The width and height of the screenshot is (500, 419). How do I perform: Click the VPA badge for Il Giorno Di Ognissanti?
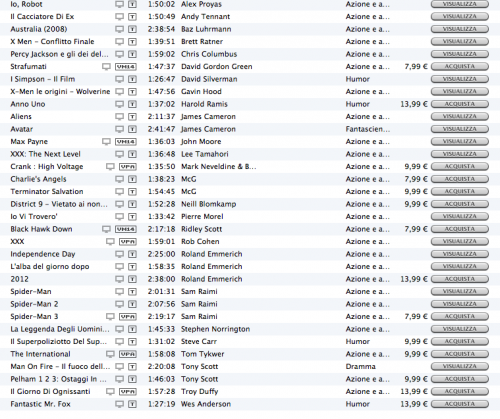(128, 392)
